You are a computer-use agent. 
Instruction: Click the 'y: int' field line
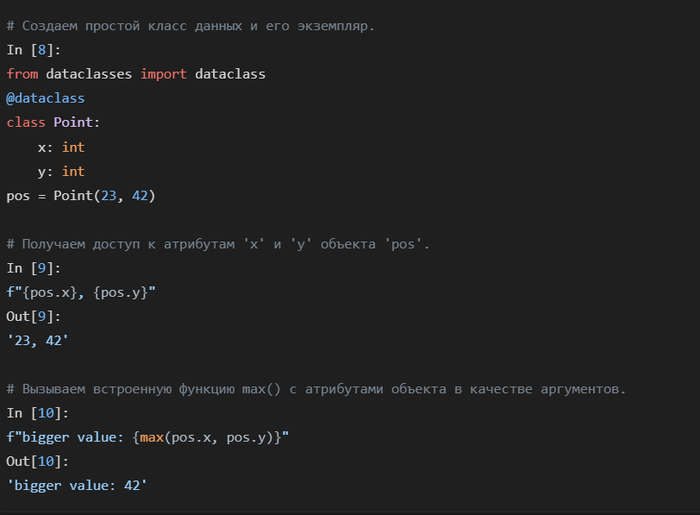[x=60, y=171]
